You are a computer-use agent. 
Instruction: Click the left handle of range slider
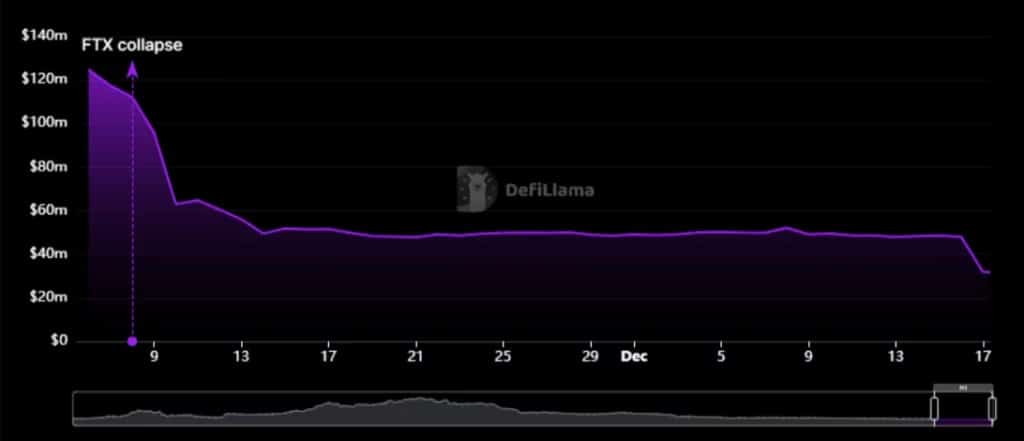click(x=934, y=409)
